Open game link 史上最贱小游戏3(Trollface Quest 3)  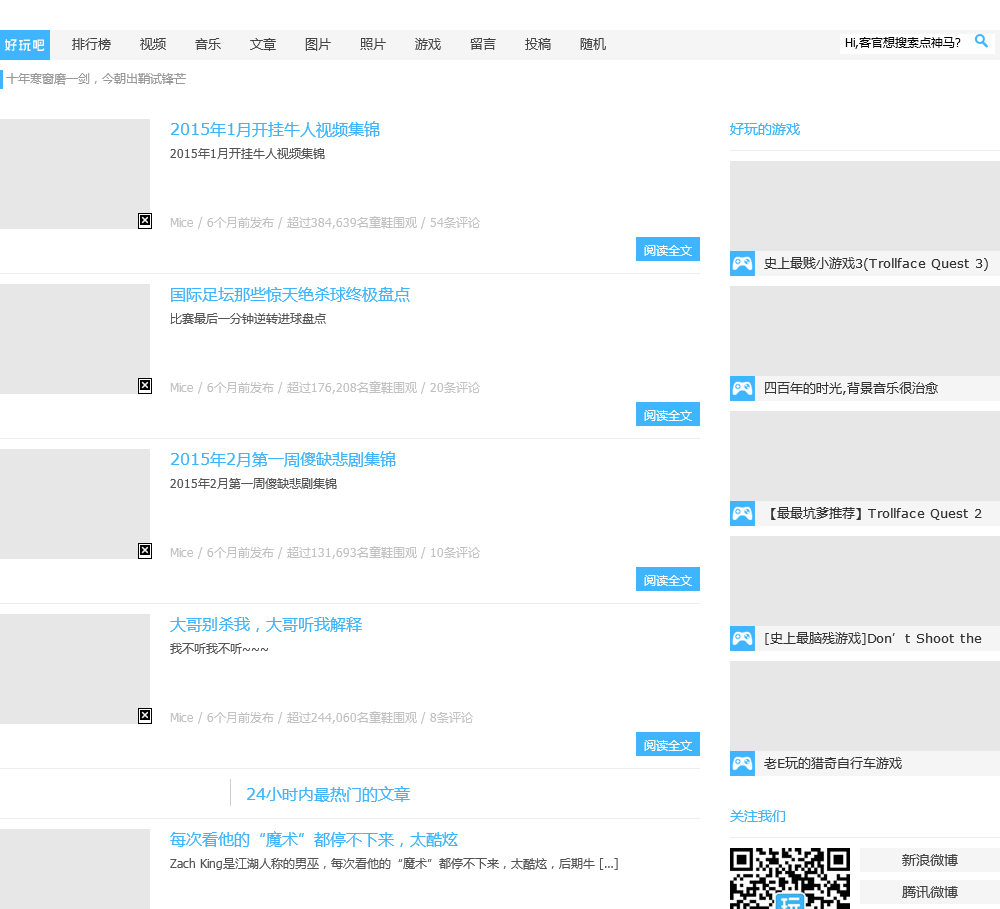pos(876,263)
